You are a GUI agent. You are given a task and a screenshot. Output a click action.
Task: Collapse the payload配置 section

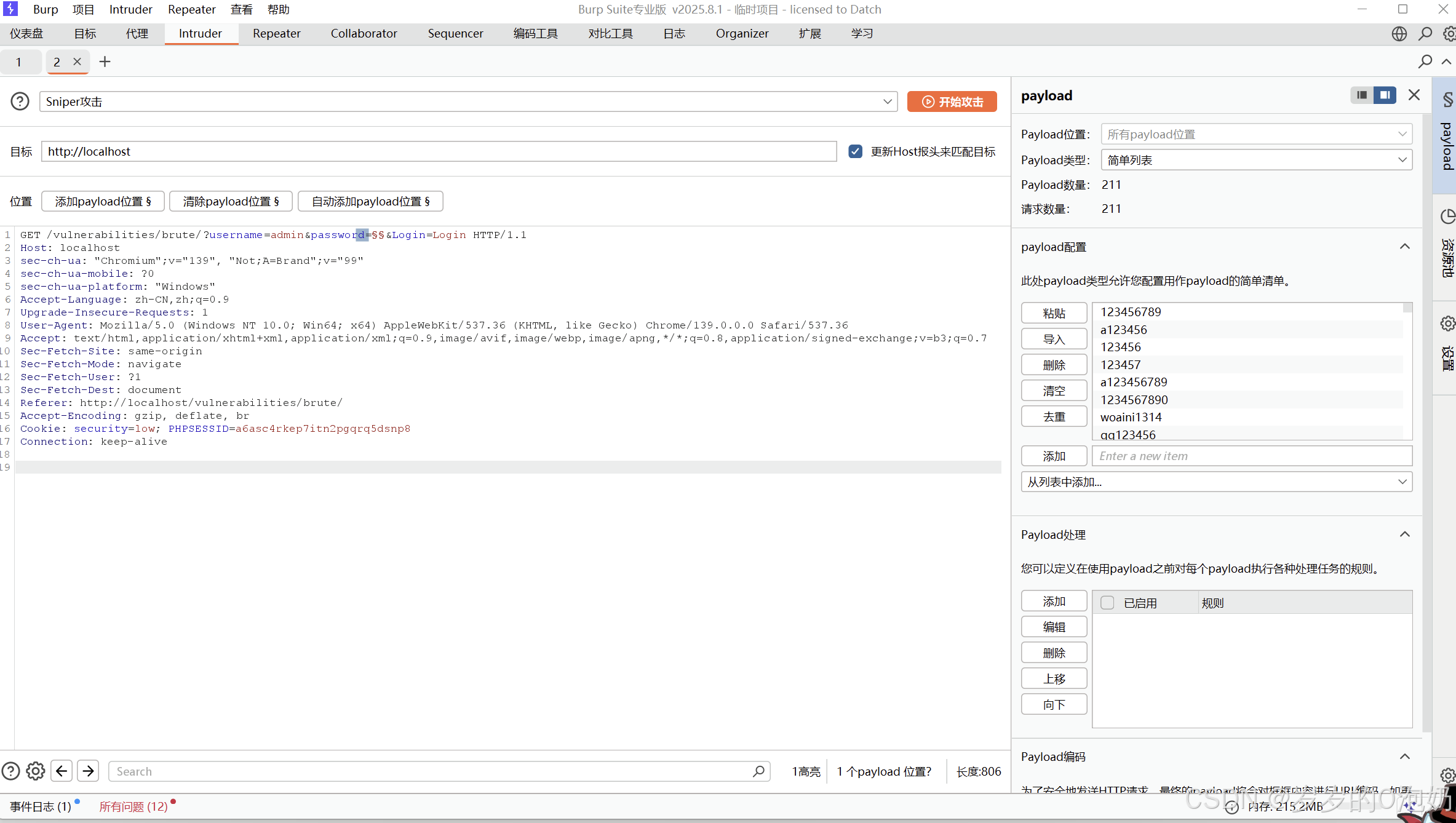pyautogui.click(x=1405, y=246)
